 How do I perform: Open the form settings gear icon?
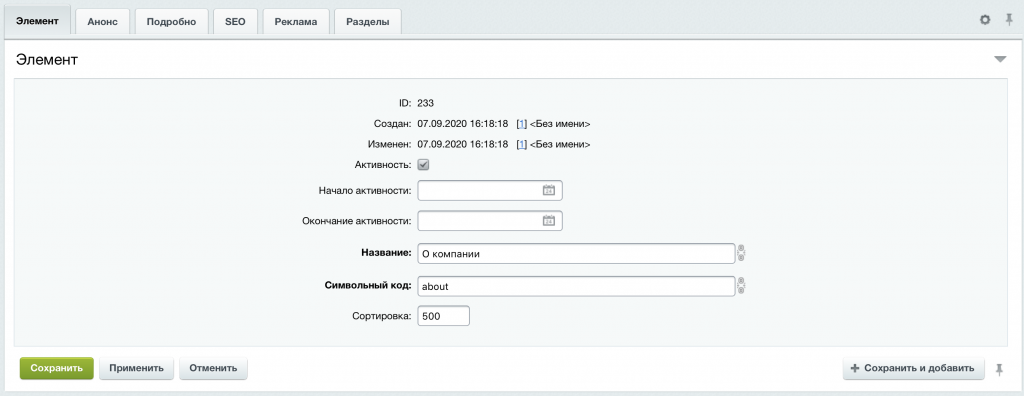point(985,20)
